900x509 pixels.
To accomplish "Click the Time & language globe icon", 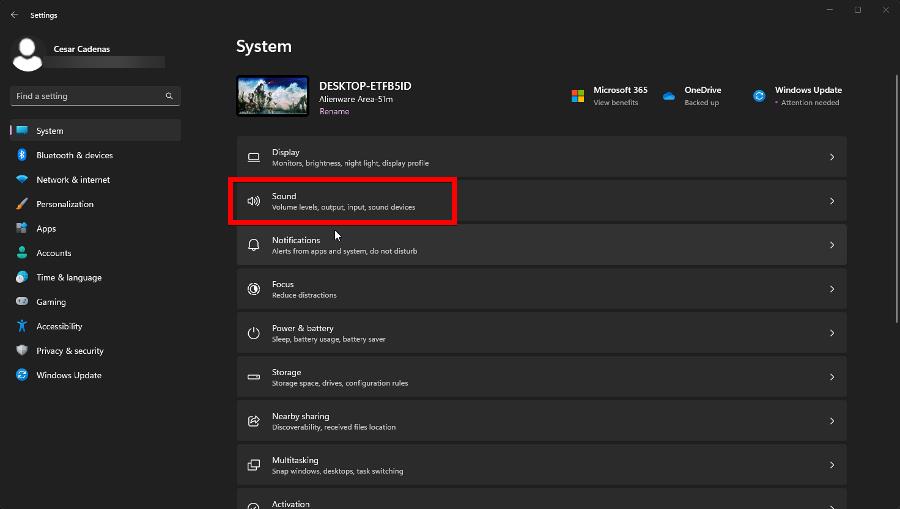I will pos(22,277).
